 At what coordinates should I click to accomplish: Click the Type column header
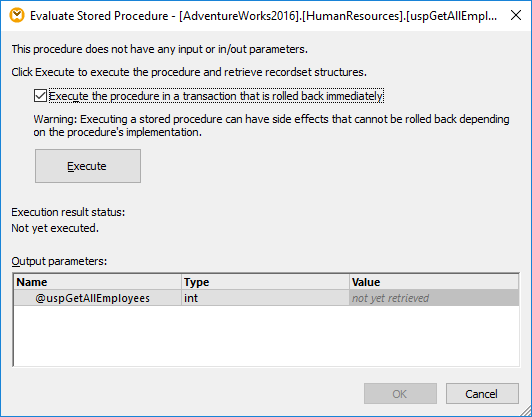(x=265, y=282)
